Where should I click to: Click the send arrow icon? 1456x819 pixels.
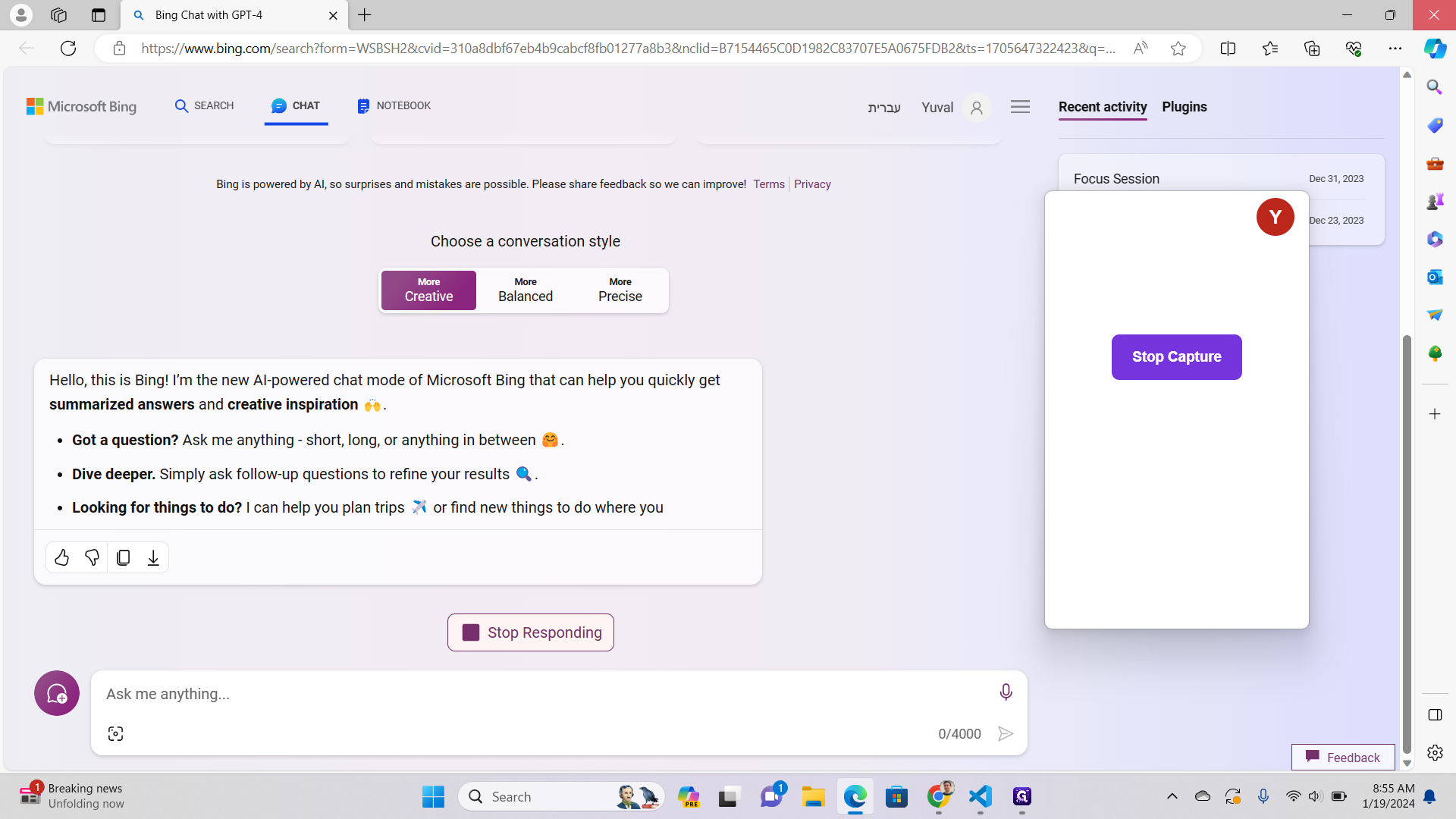(x=1006, y=733)
